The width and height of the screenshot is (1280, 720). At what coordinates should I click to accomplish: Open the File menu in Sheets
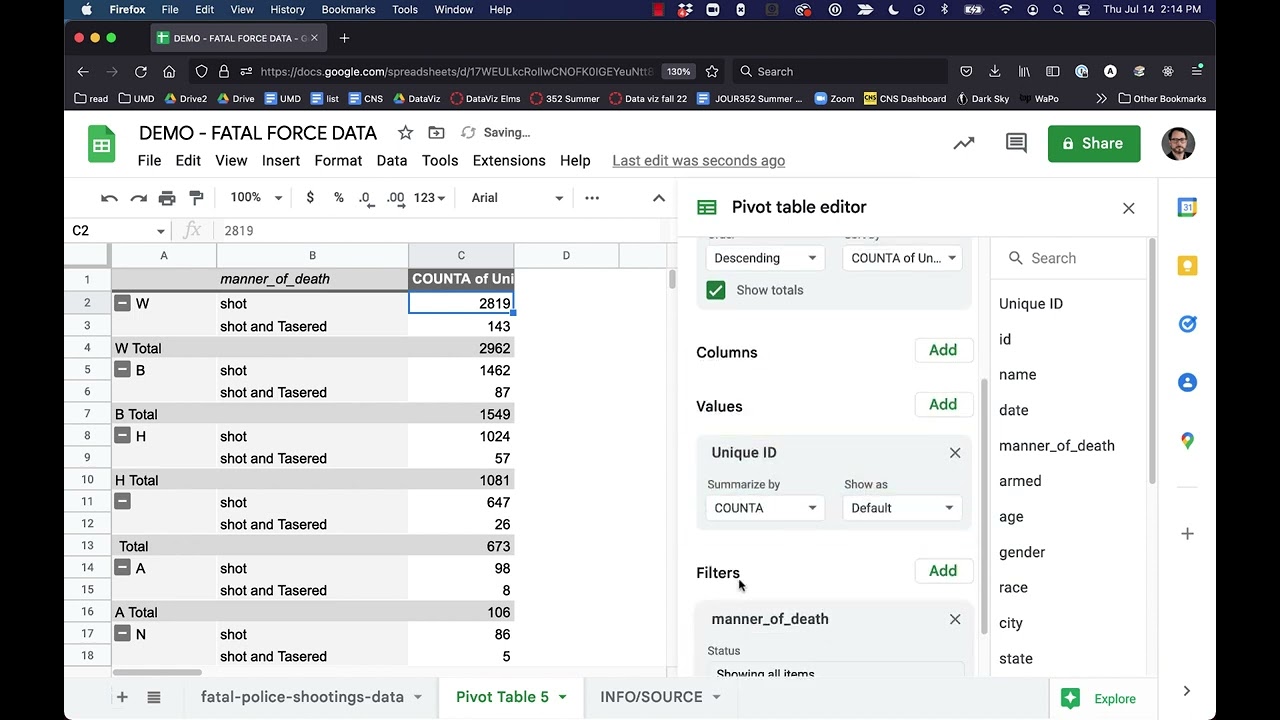click(149, 160)
